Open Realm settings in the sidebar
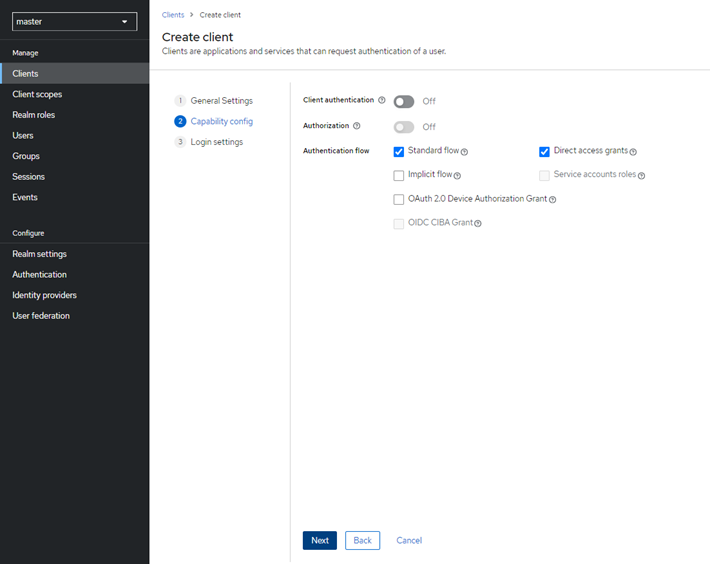Screen dimensions: 710x564 (40, 254)
